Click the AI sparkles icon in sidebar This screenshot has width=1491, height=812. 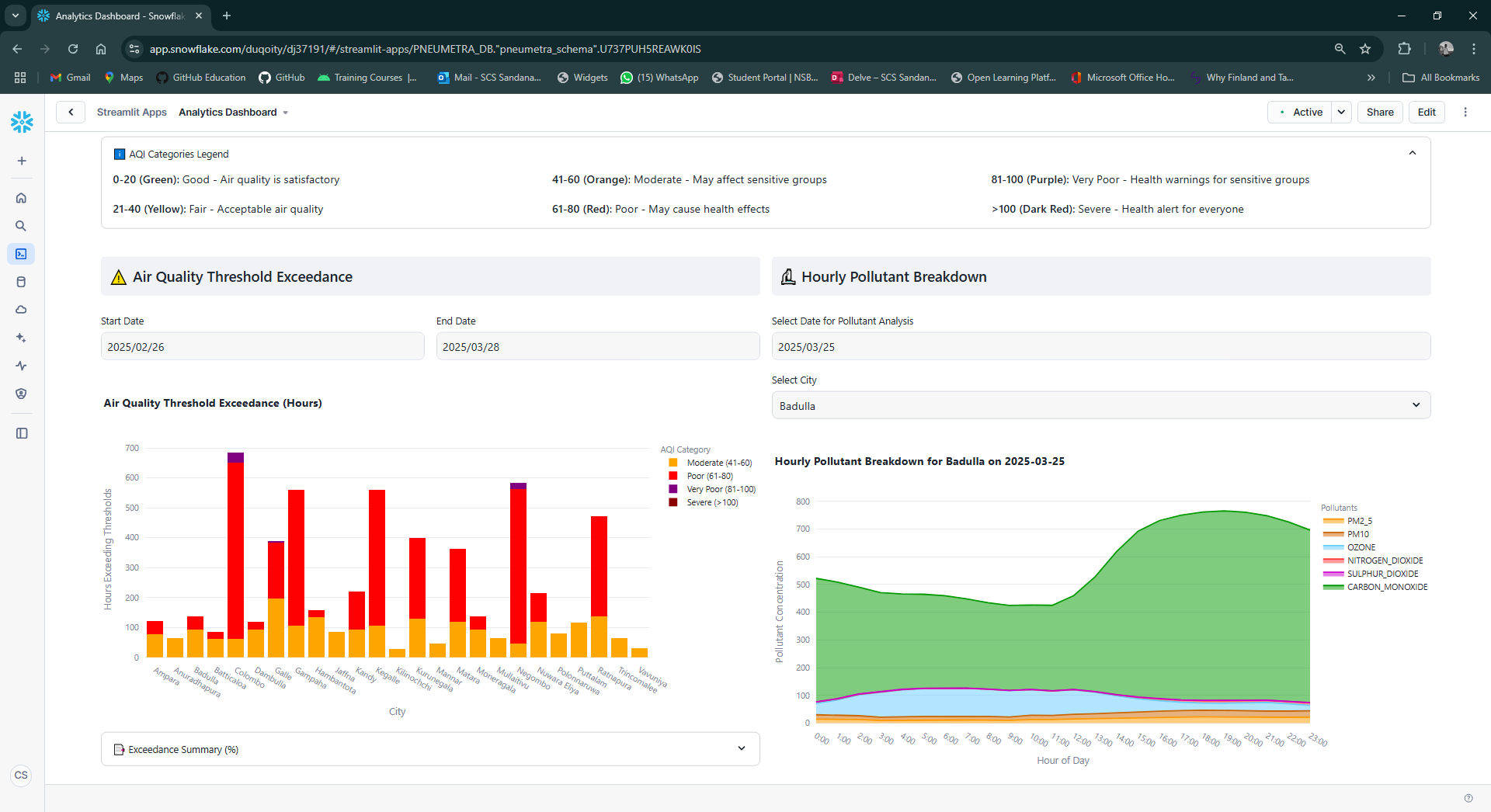21,338
